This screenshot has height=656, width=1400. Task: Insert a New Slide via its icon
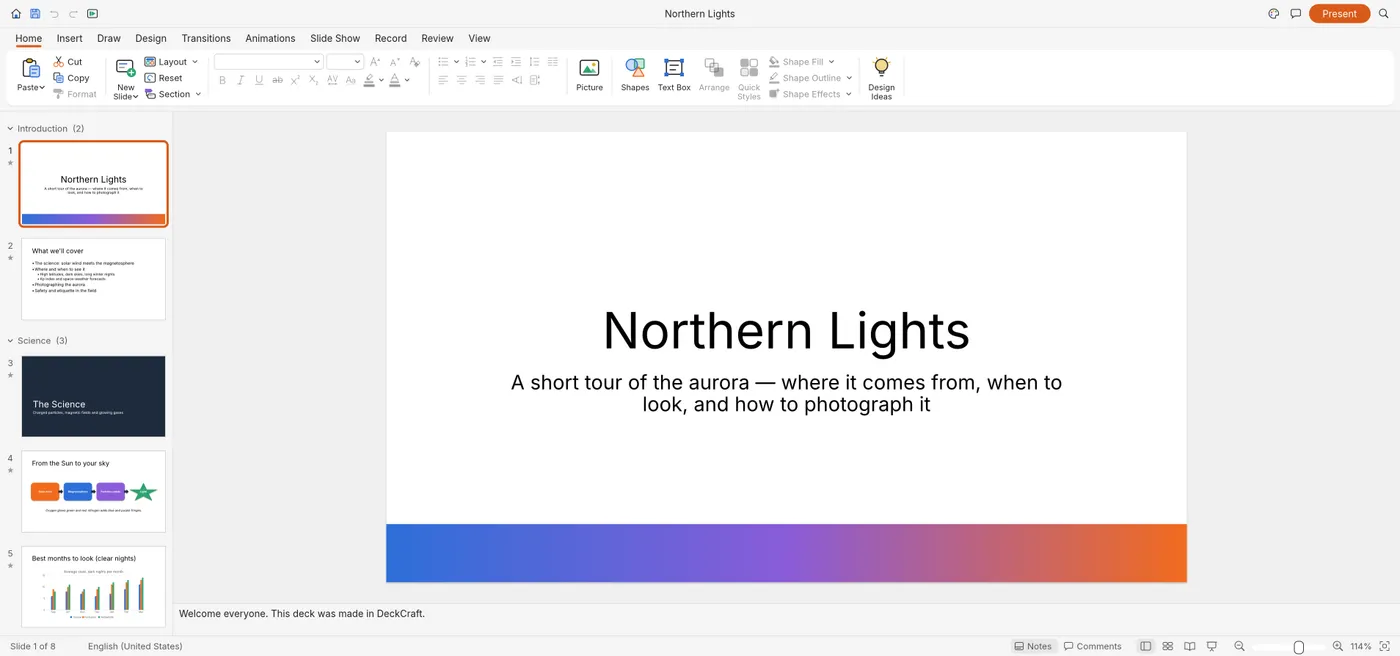[x=125, y=68]
